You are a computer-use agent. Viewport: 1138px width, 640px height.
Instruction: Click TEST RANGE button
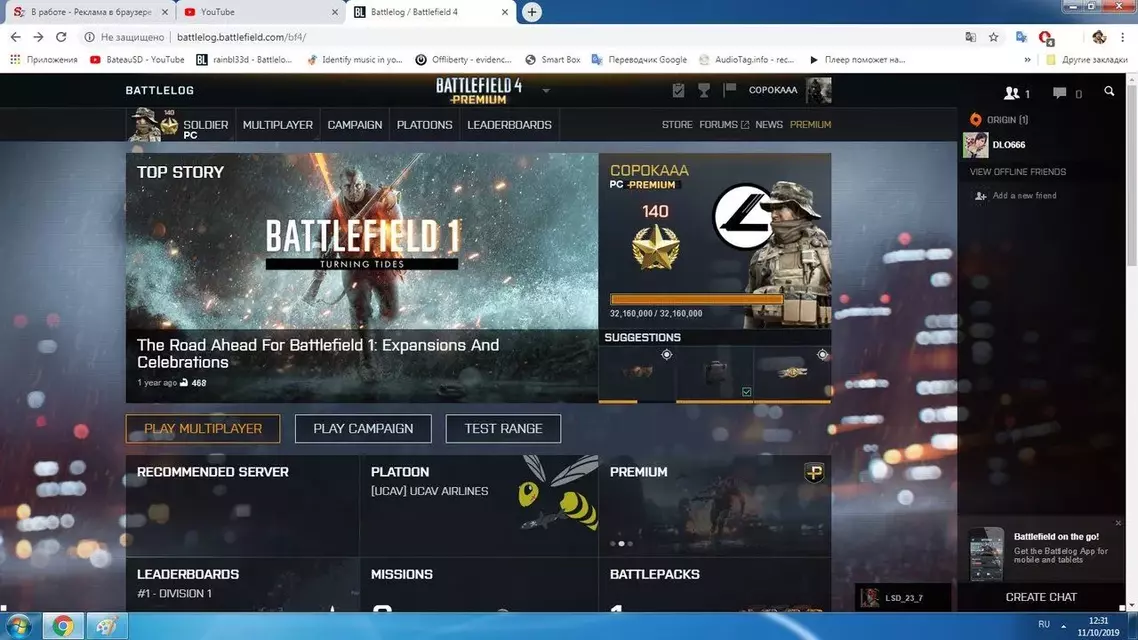click(503, 429)
